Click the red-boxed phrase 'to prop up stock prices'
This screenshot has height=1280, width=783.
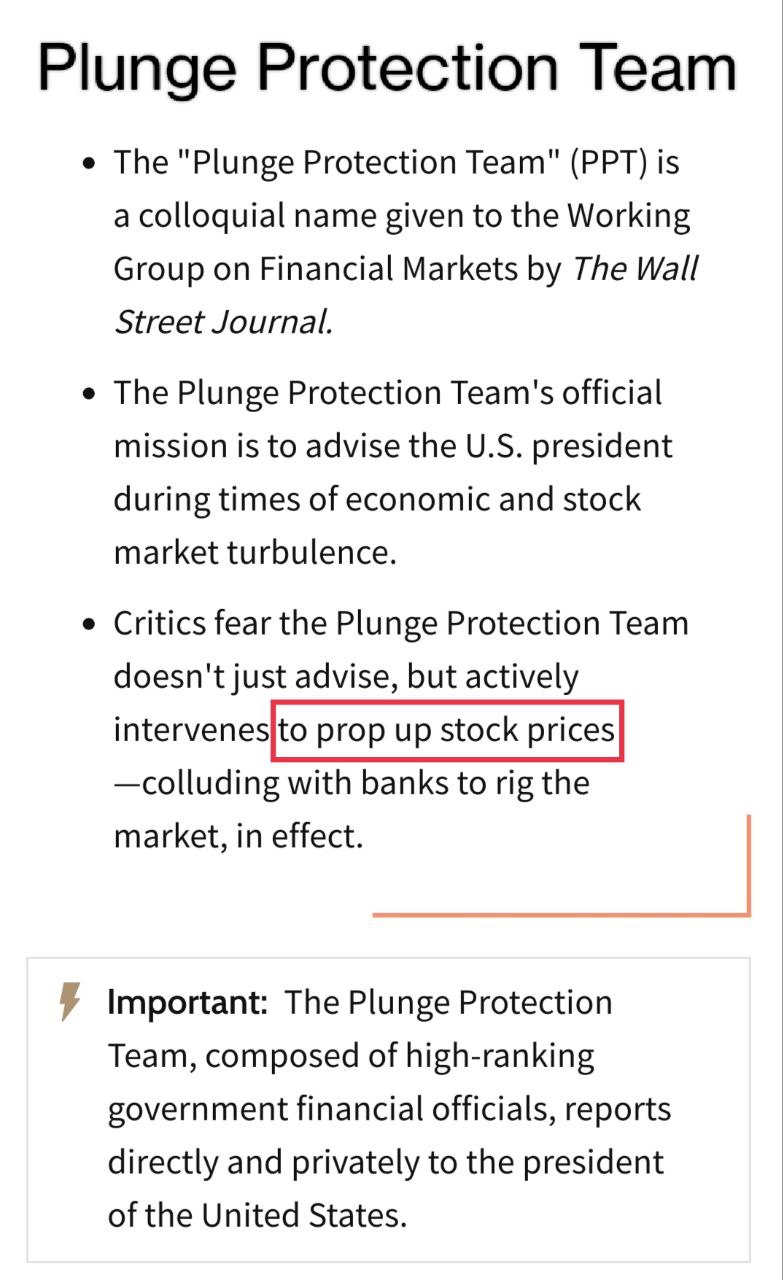coord(447,730)
